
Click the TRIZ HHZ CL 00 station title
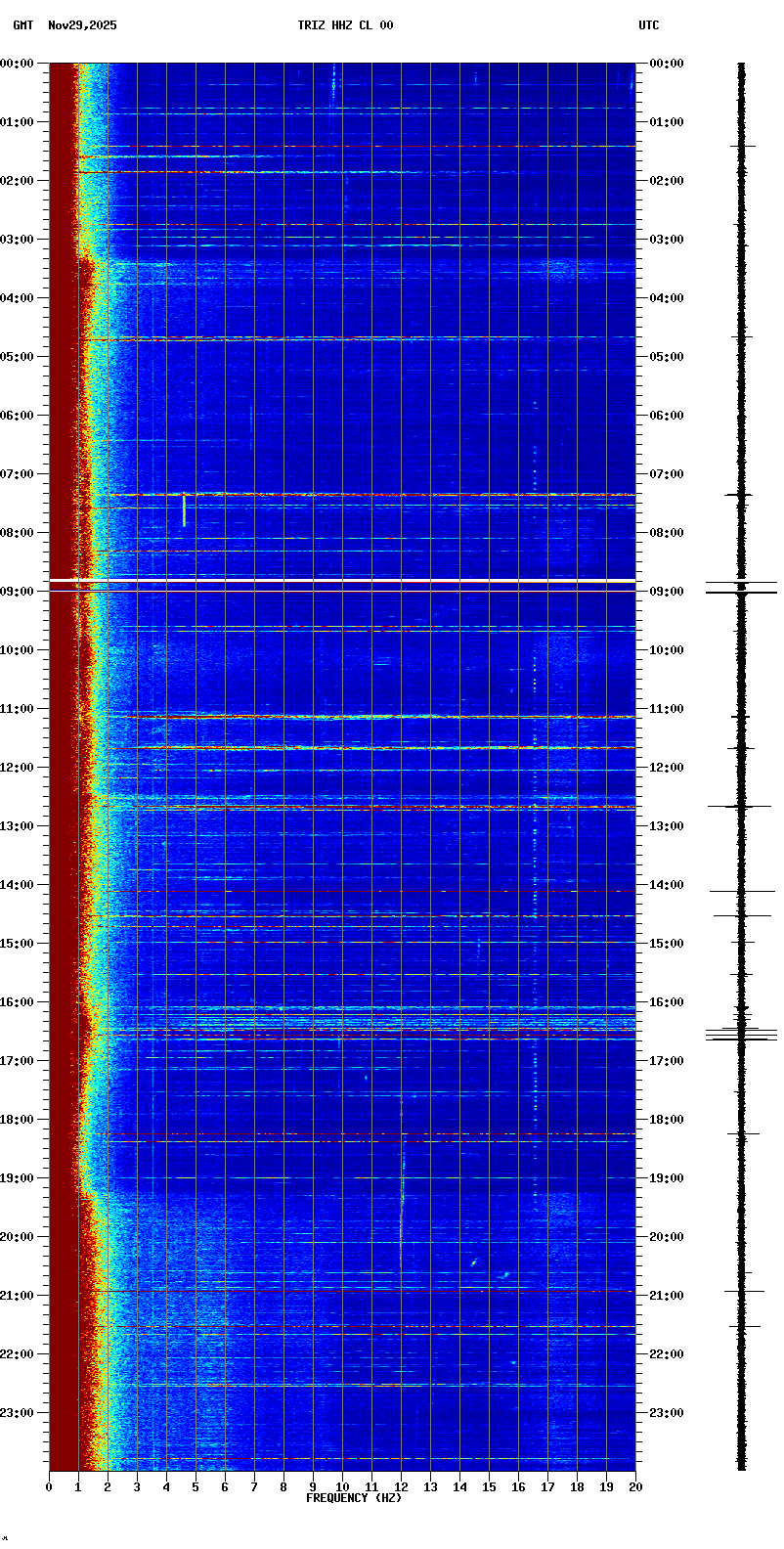coord(345,25)
